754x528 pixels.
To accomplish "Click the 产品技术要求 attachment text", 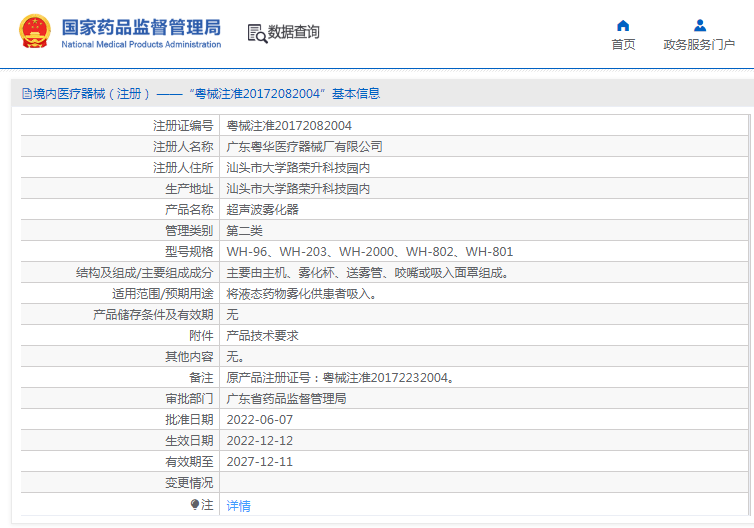I will click(262, 335).
